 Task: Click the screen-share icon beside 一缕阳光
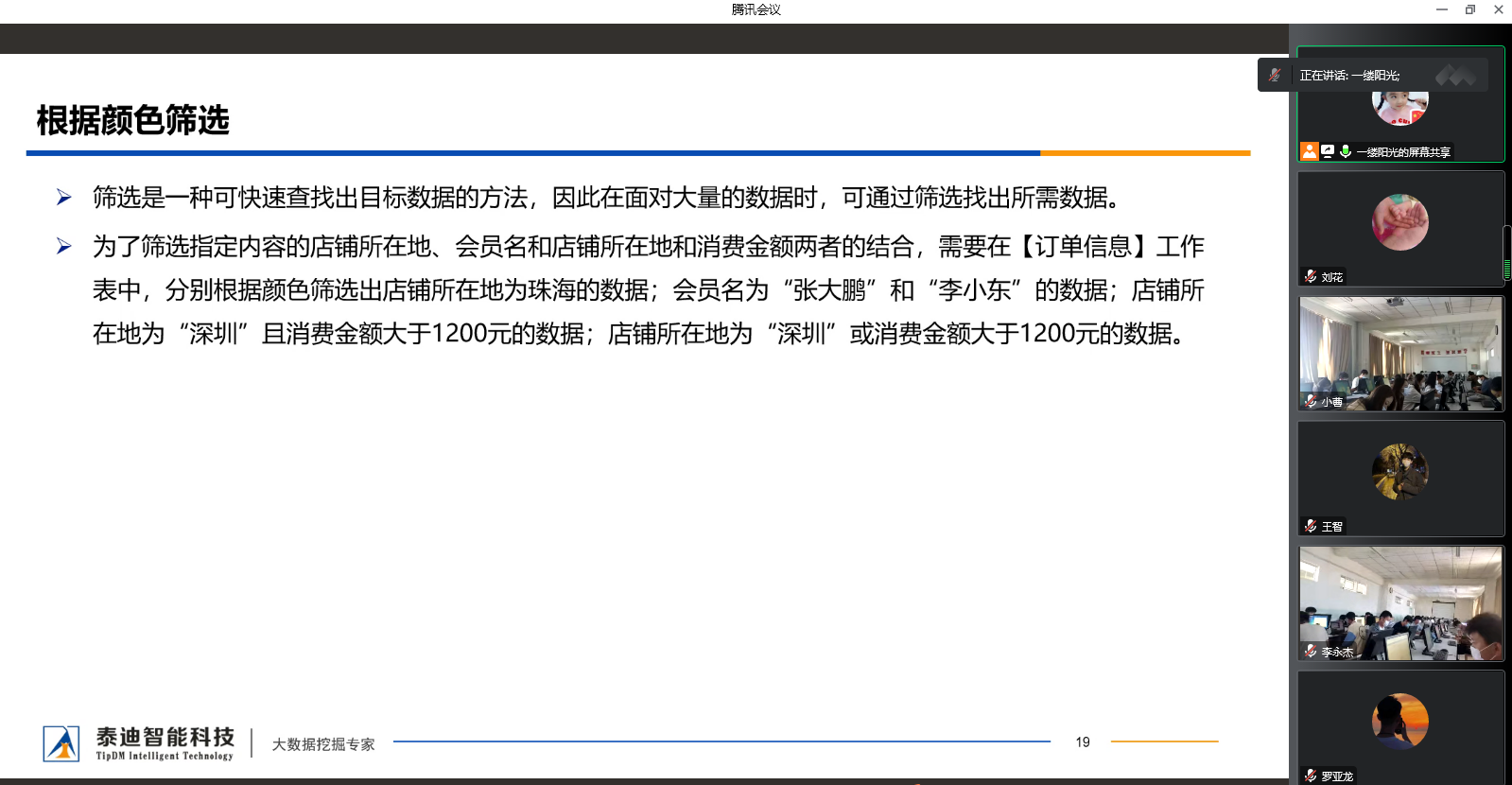click(1328, 151)
